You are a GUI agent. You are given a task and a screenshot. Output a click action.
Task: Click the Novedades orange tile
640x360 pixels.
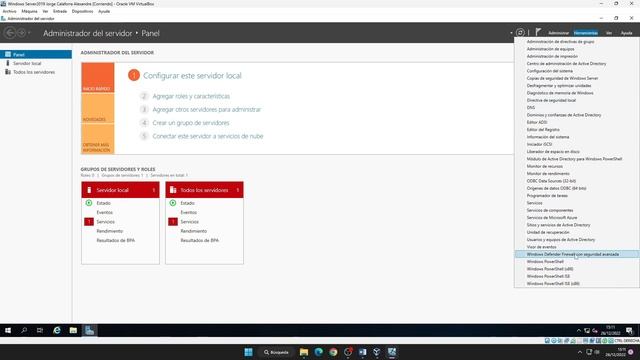(x=98, y=108)
